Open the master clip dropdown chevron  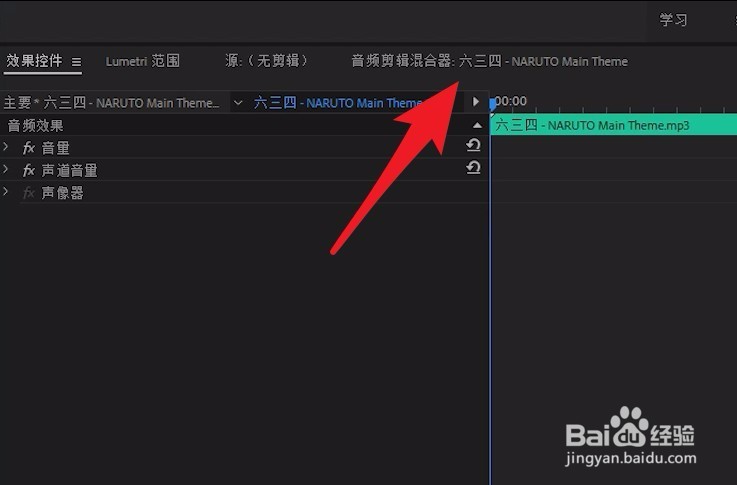[238, 102]
